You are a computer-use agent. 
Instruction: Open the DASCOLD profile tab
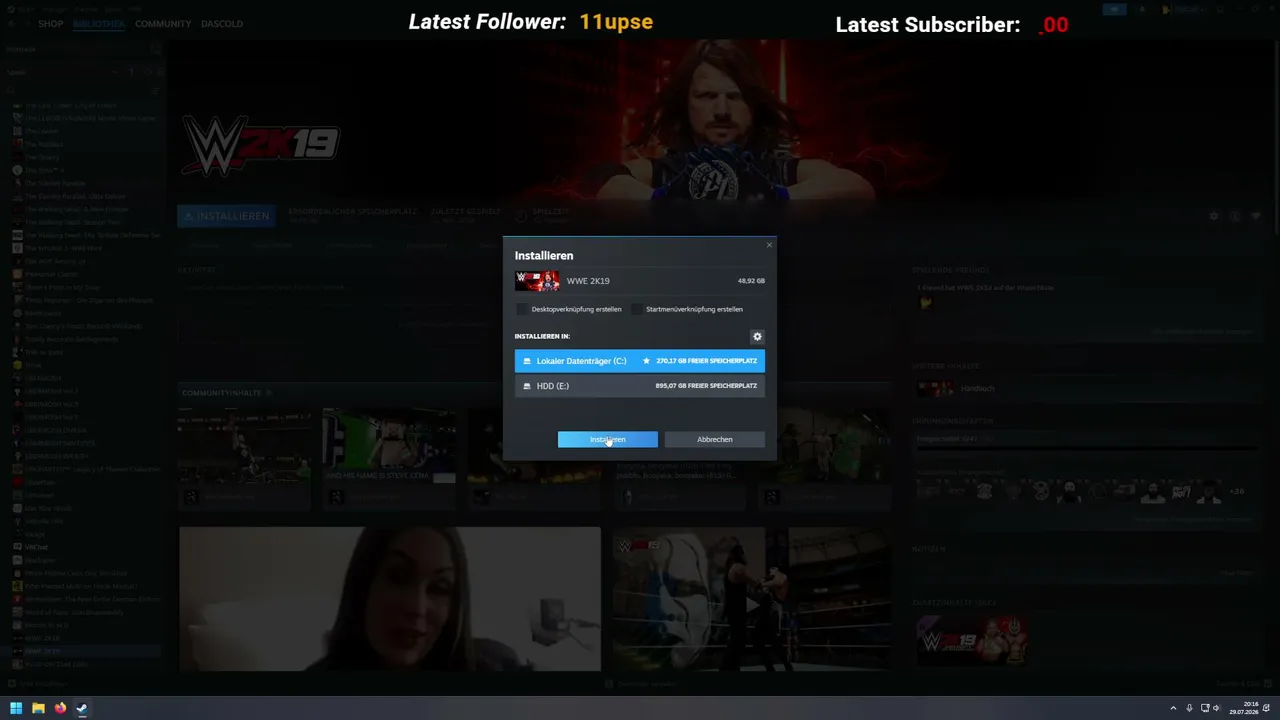[222, 23]
